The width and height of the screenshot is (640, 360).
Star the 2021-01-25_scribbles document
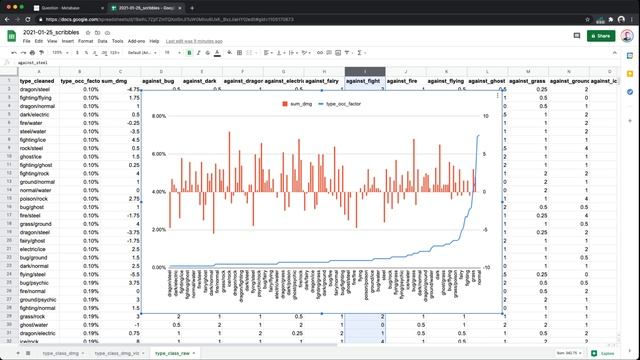88,33
